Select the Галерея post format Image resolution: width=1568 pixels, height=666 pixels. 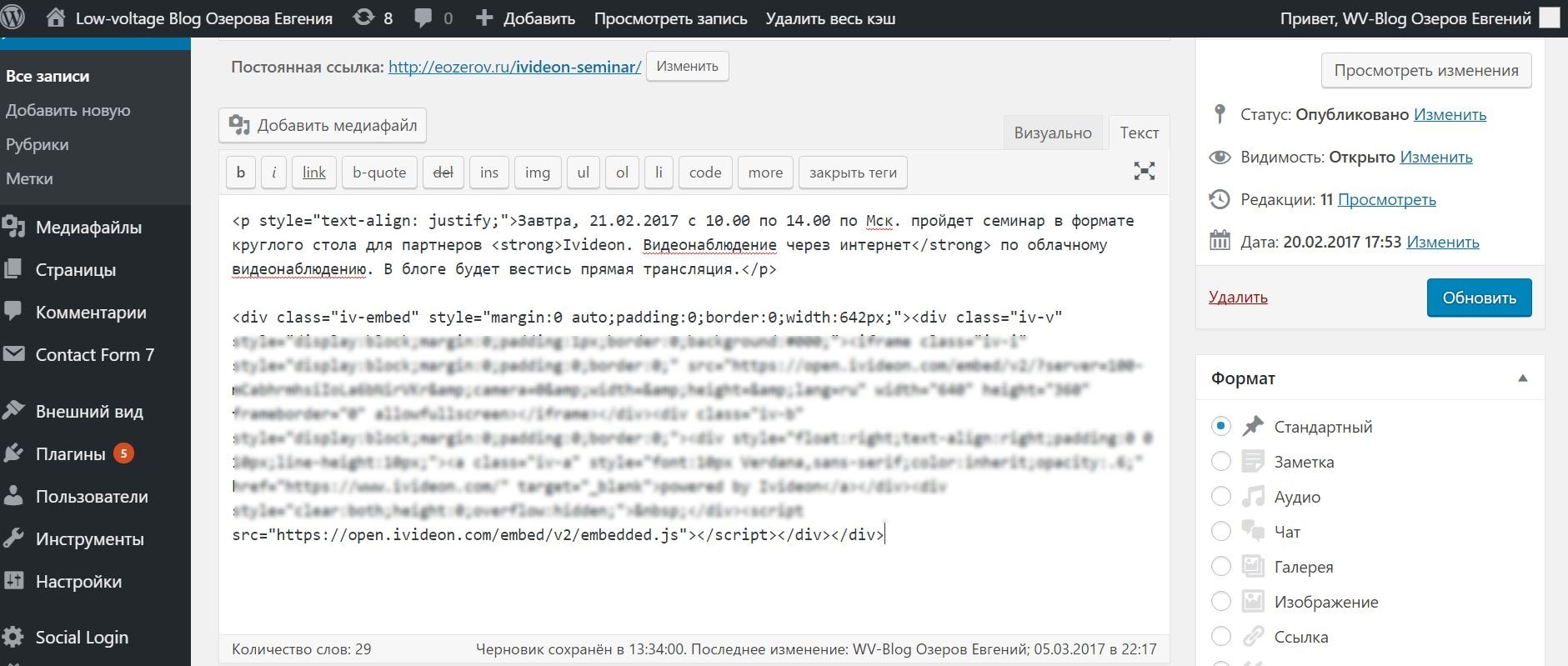coord(1220,566)
